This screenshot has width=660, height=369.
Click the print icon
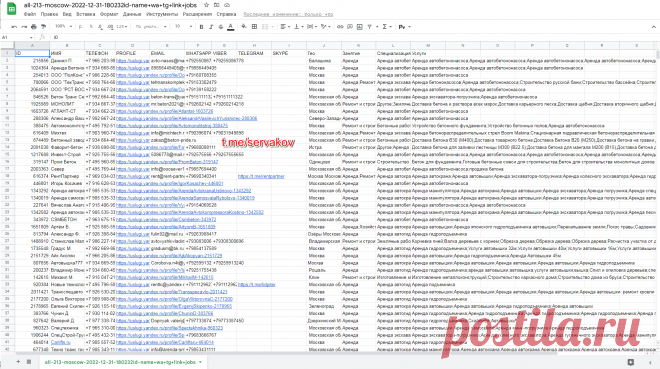(34, 27)
